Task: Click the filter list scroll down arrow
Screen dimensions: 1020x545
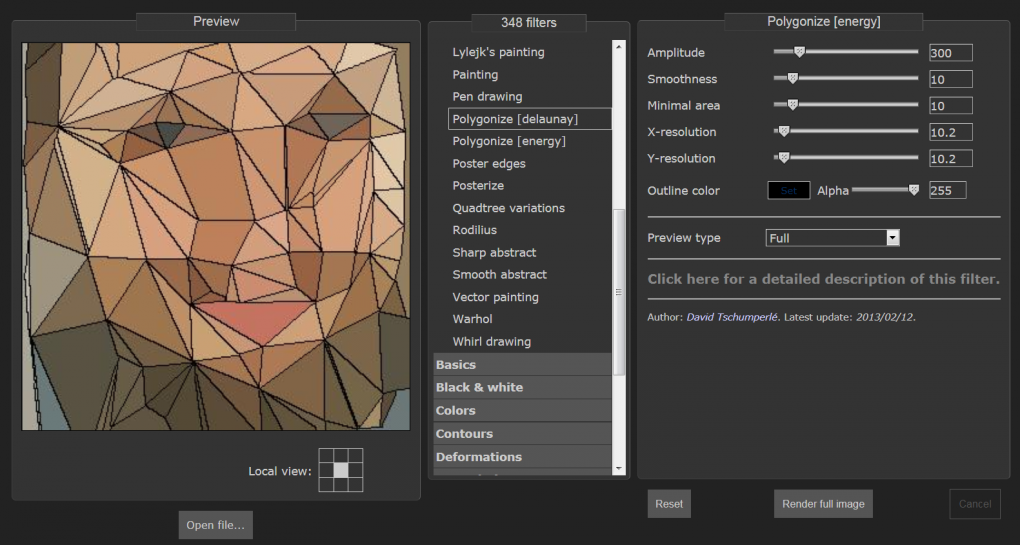Action: [619, 468]
